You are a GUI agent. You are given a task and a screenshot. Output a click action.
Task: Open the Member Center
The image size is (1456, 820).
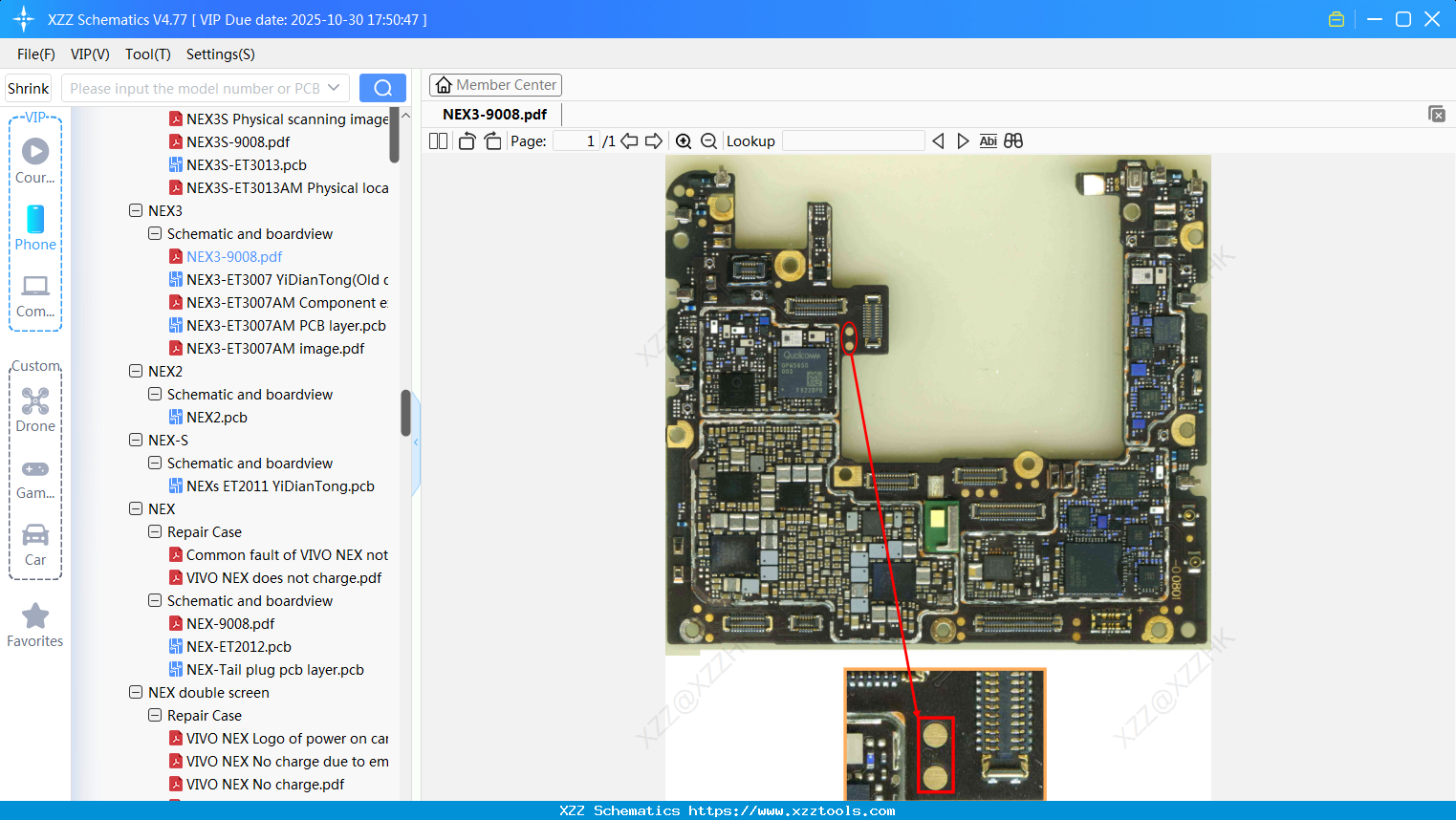495,85
